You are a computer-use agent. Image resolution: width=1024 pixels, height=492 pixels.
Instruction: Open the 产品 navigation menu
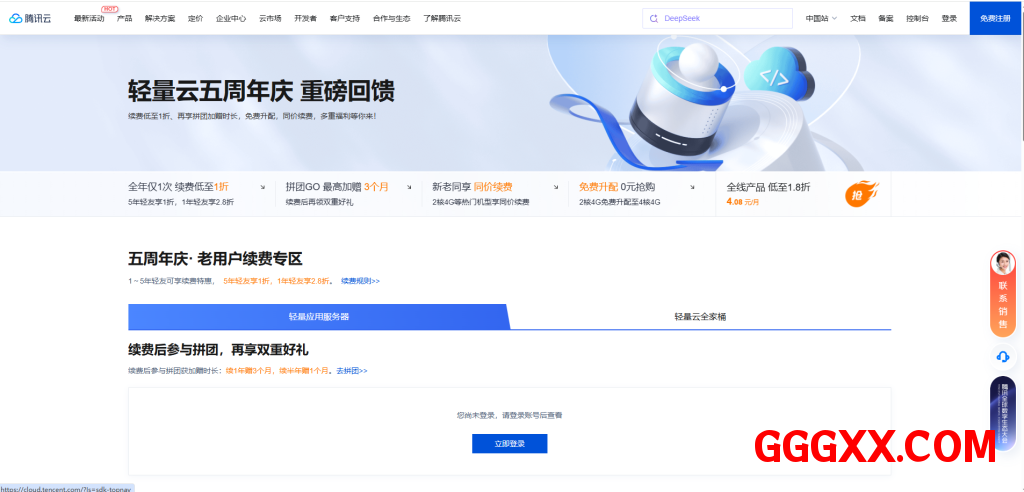tap(124, 18)
